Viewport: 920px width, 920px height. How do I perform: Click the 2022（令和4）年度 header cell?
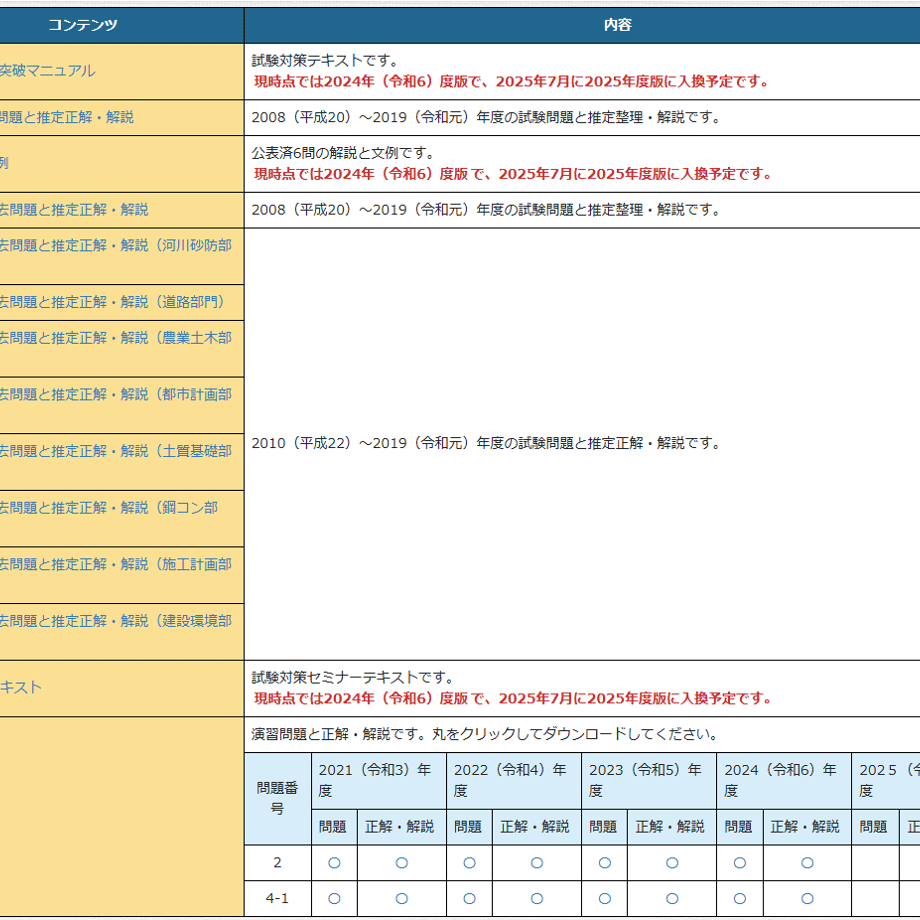514,781
